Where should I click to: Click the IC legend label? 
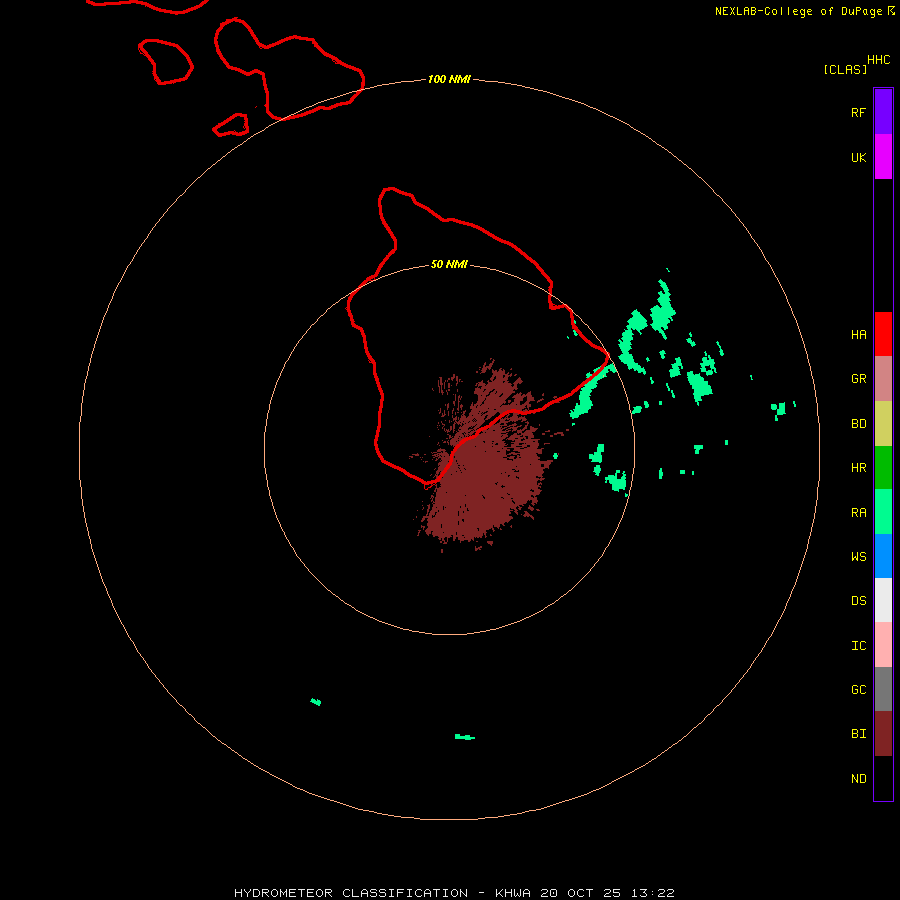(858, 646)
